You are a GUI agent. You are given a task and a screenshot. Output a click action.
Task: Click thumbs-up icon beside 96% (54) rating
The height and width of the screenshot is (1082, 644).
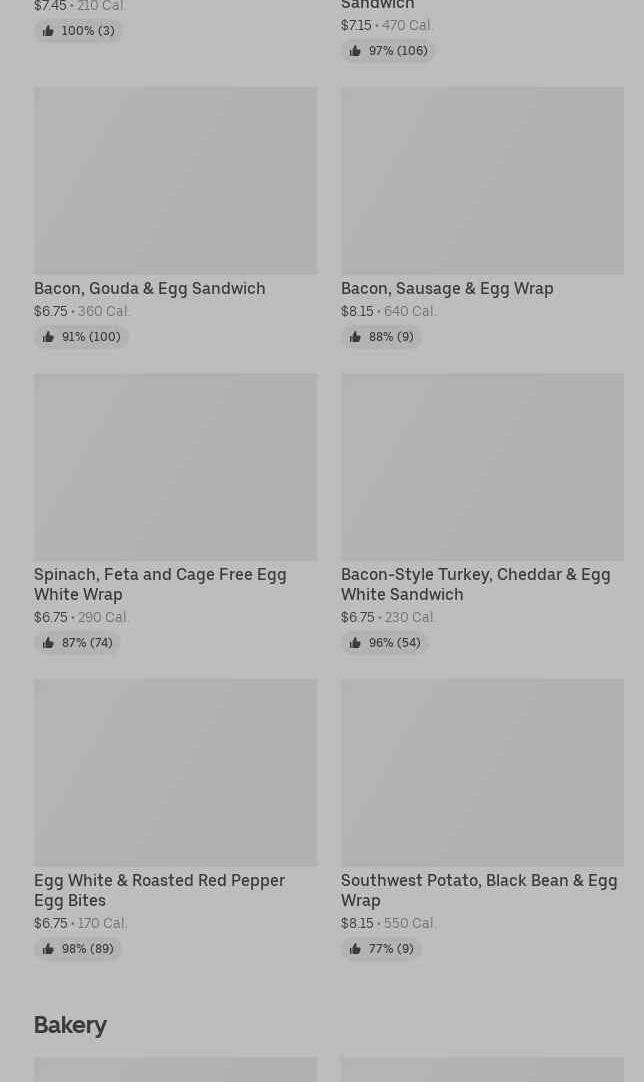(x=355, y=643)
